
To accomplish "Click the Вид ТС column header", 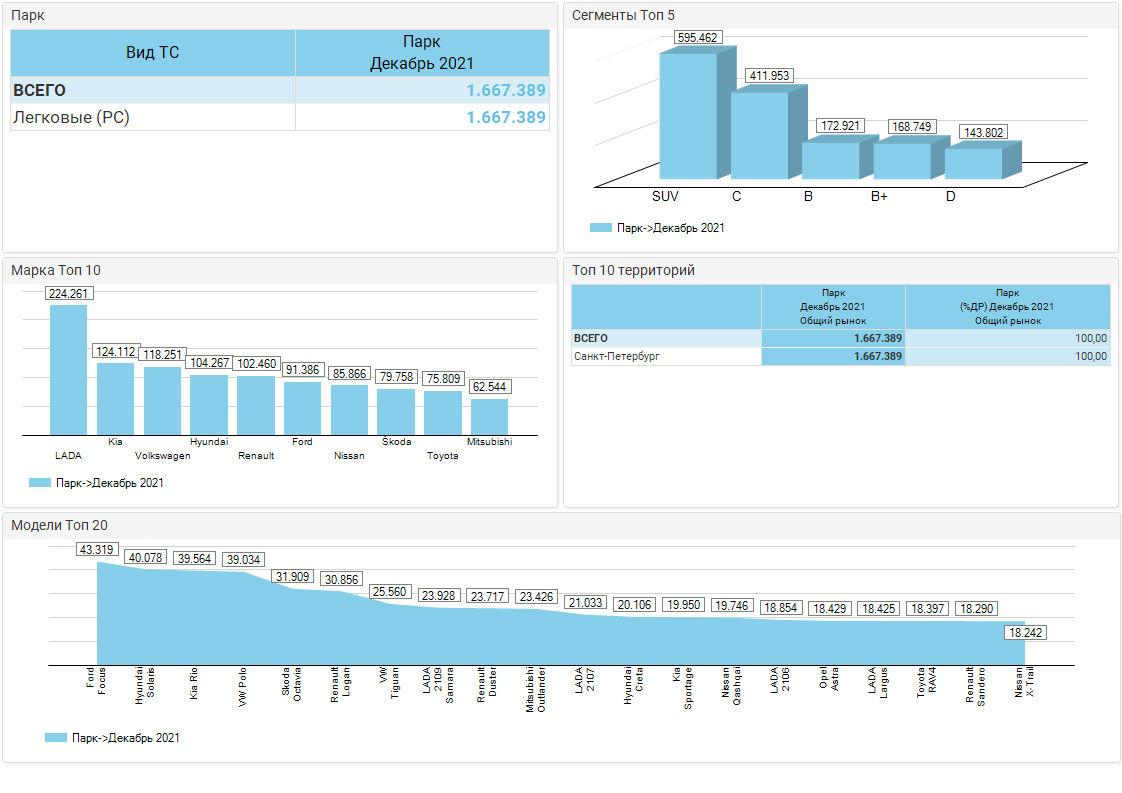I will (x=153, y=52).
